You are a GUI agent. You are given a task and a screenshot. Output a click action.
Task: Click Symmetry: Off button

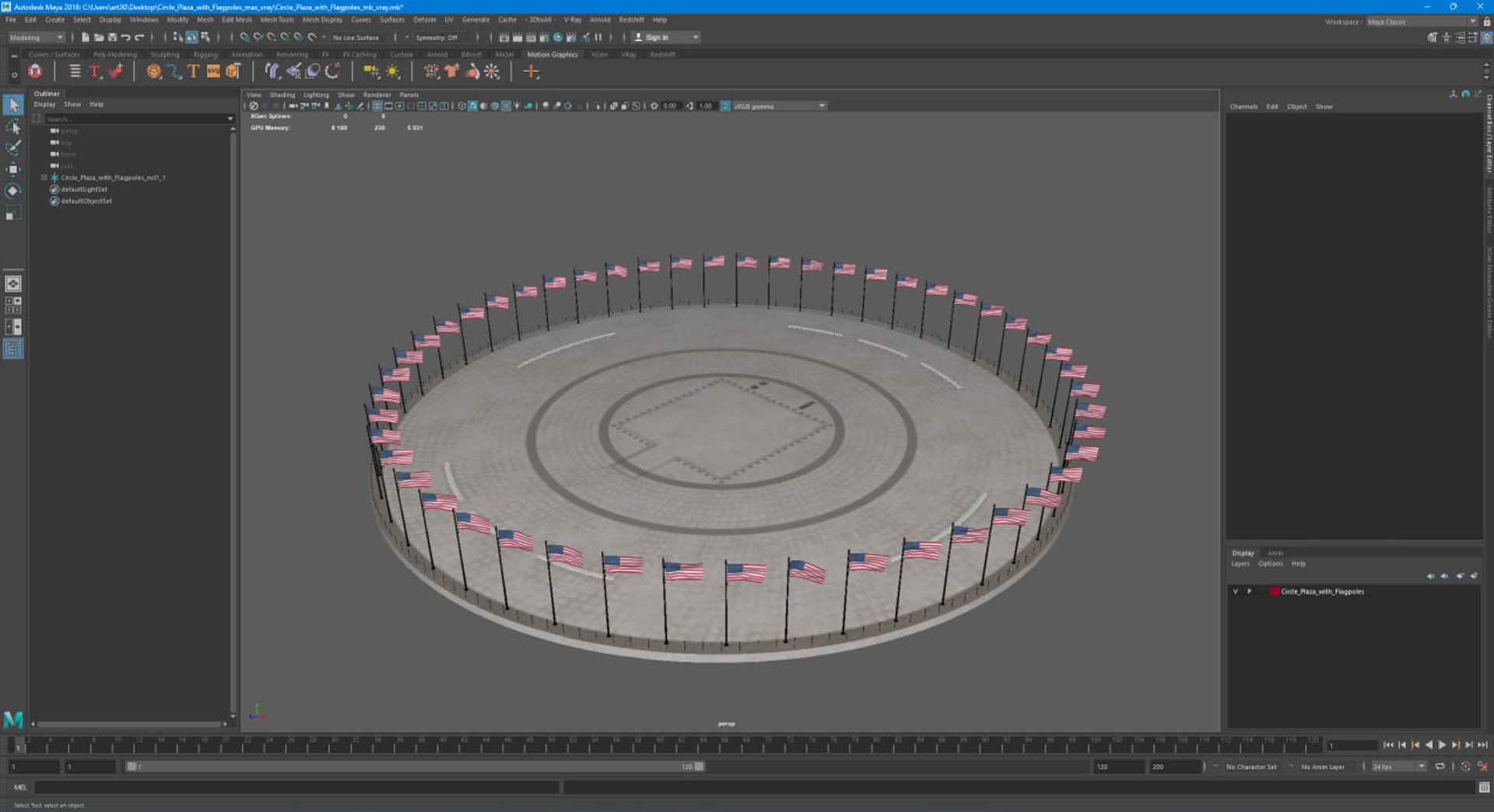436,37
